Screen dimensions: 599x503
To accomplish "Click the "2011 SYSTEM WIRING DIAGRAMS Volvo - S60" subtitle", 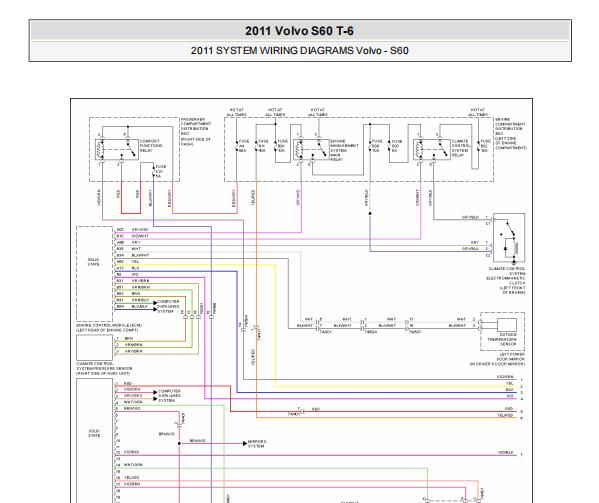I will click(300, 51).
